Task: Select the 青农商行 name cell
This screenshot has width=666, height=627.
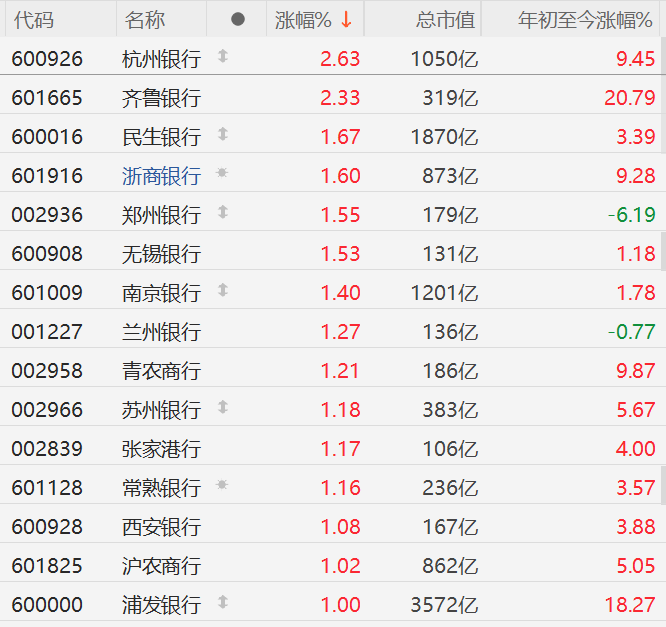Action: coord(161,371)
